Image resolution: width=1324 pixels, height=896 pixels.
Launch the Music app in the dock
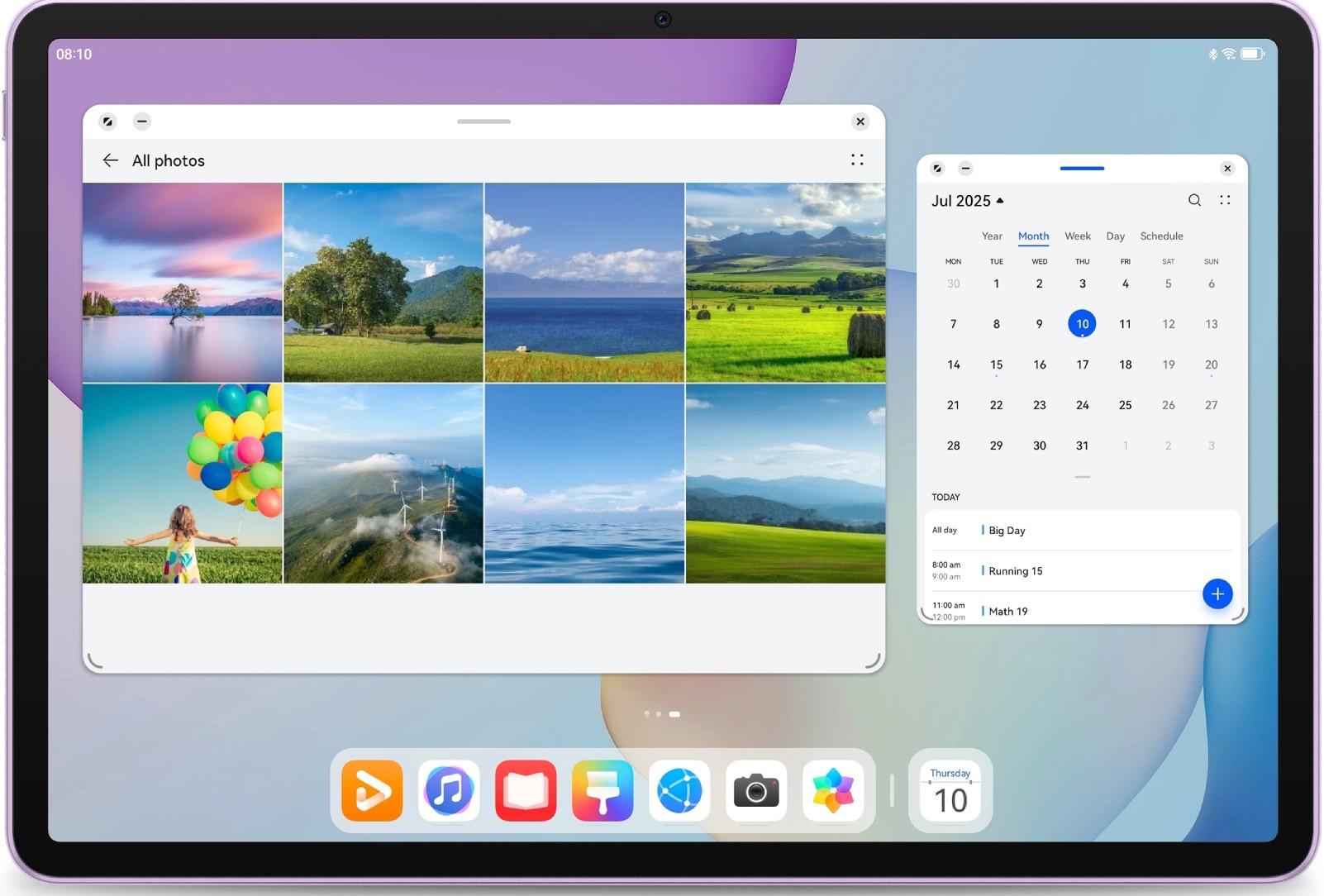(x=449, y=792)
